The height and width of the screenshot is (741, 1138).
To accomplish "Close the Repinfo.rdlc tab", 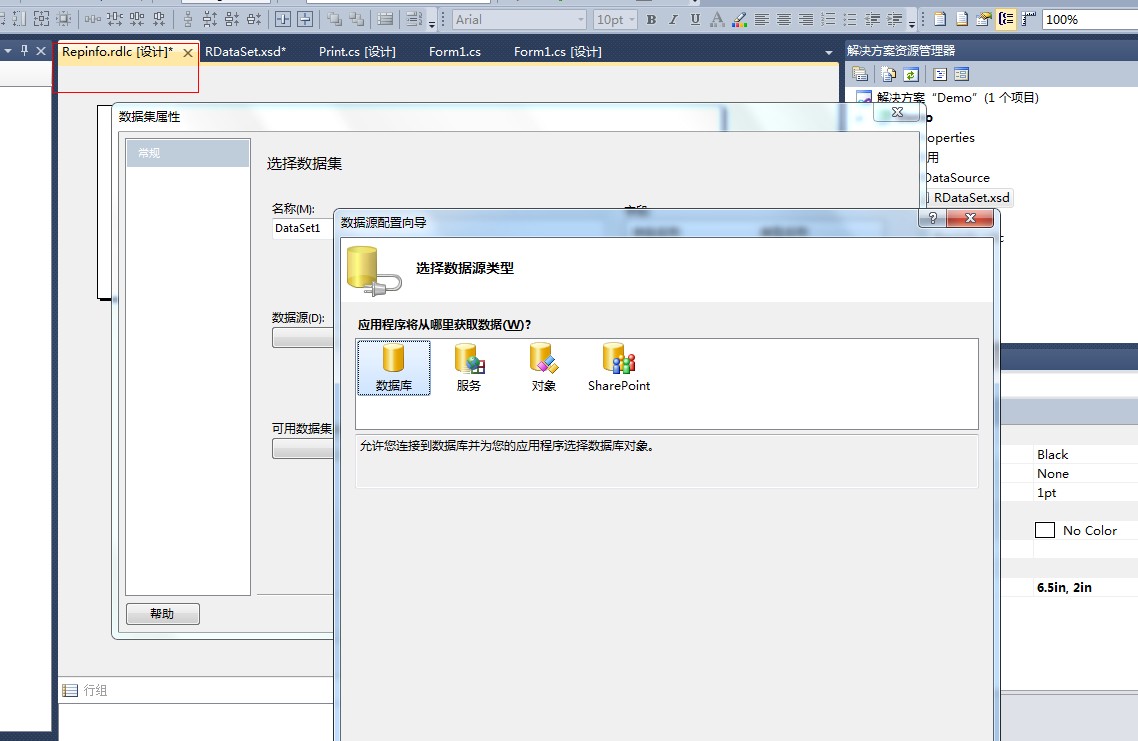I will click(188, 52).
